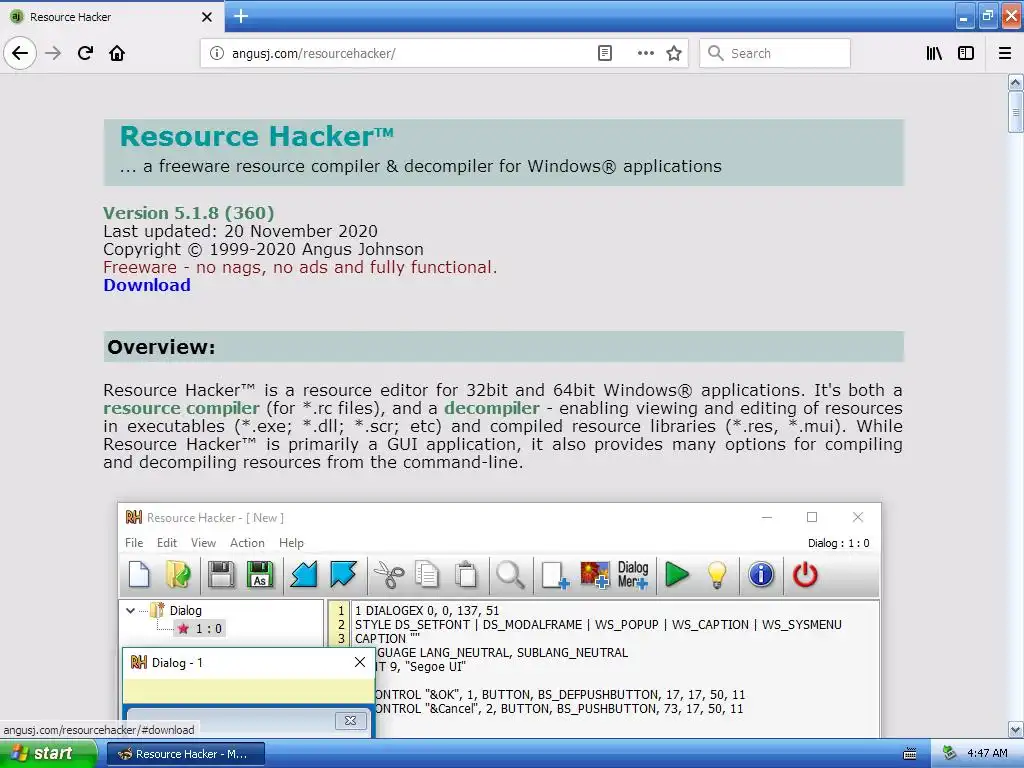Screen dimensions: 1024x768
Task: Click the Version 5.1.8 (360) heading
Action: click(x=189, y=213)
